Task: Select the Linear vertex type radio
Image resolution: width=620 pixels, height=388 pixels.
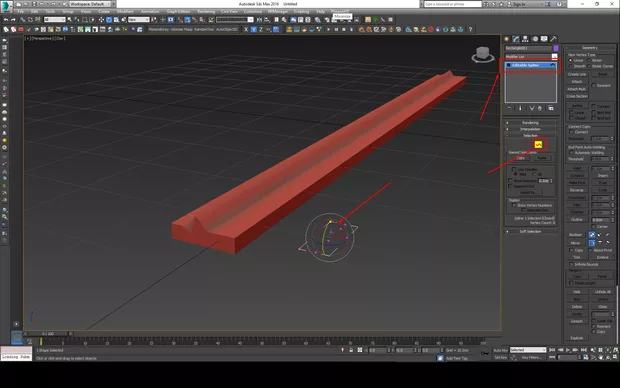Action: pos(571,61)
